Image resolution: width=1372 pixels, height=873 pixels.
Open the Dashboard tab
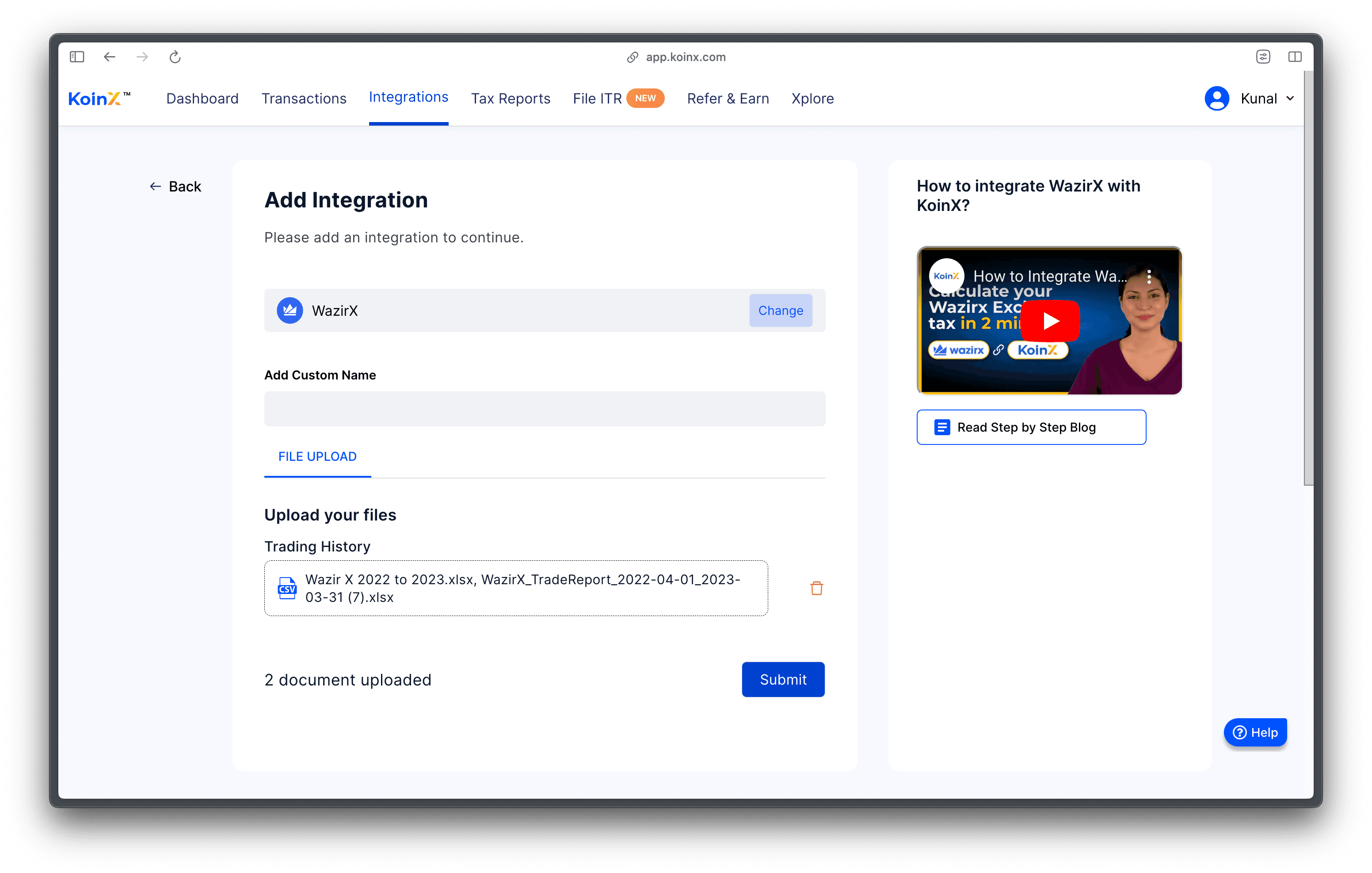(202, 99)
